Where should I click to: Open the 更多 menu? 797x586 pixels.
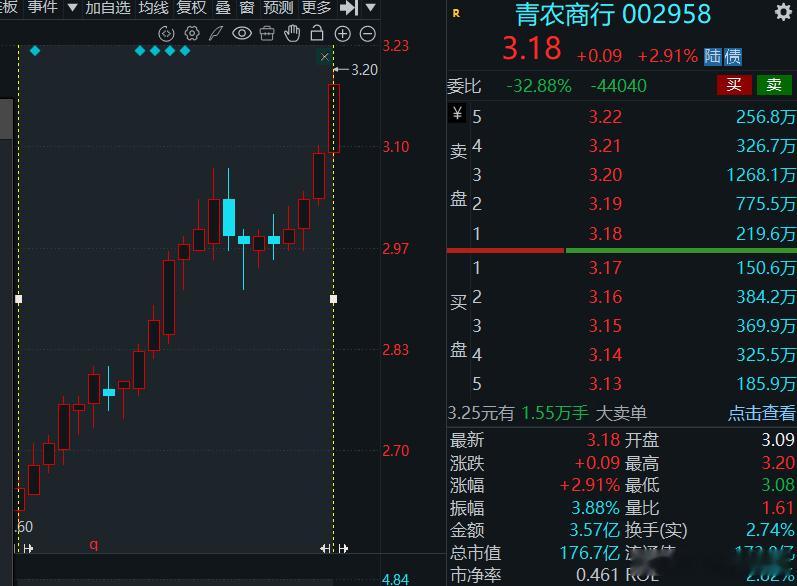point(316,7)
